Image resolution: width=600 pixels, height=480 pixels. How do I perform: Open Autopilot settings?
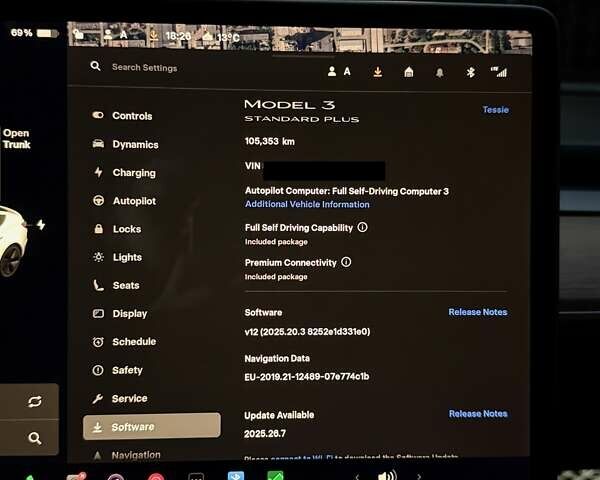click(x=133, y=201)
